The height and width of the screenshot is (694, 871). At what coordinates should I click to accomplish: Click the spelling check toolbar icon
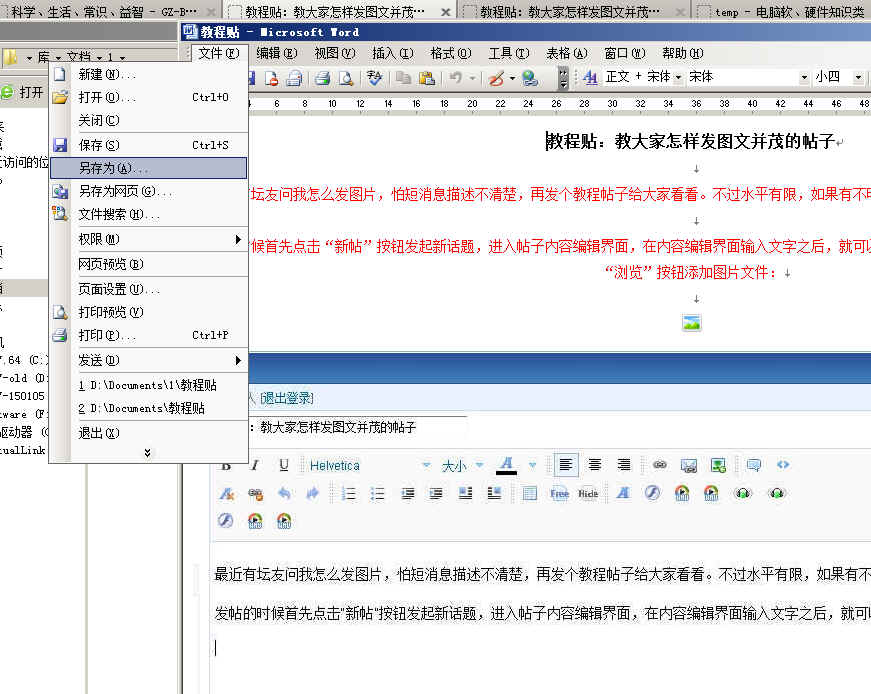point(375,78)
